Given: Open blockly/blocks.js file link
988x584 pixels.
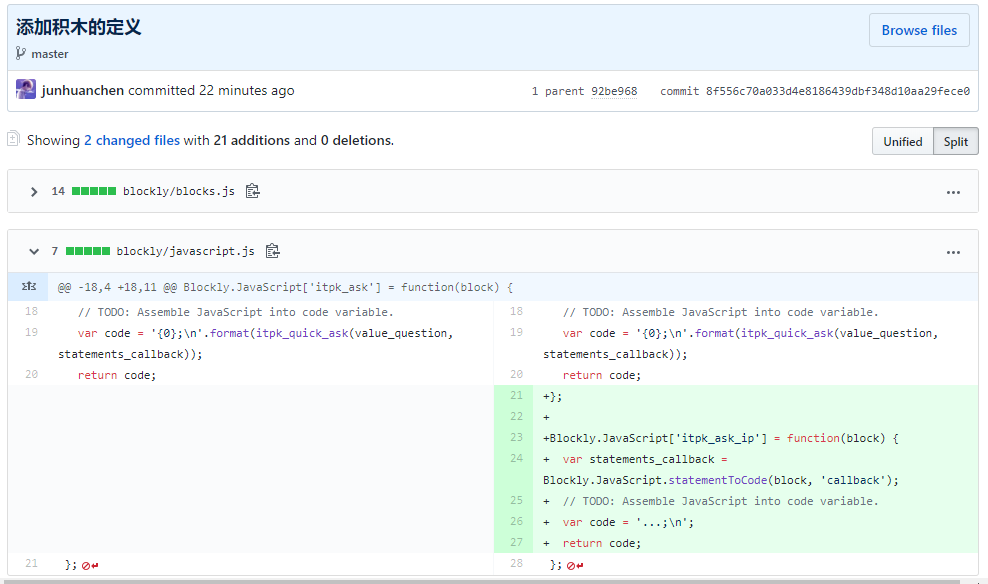Looking at the screenshot, I should click(x=178, y=191).
